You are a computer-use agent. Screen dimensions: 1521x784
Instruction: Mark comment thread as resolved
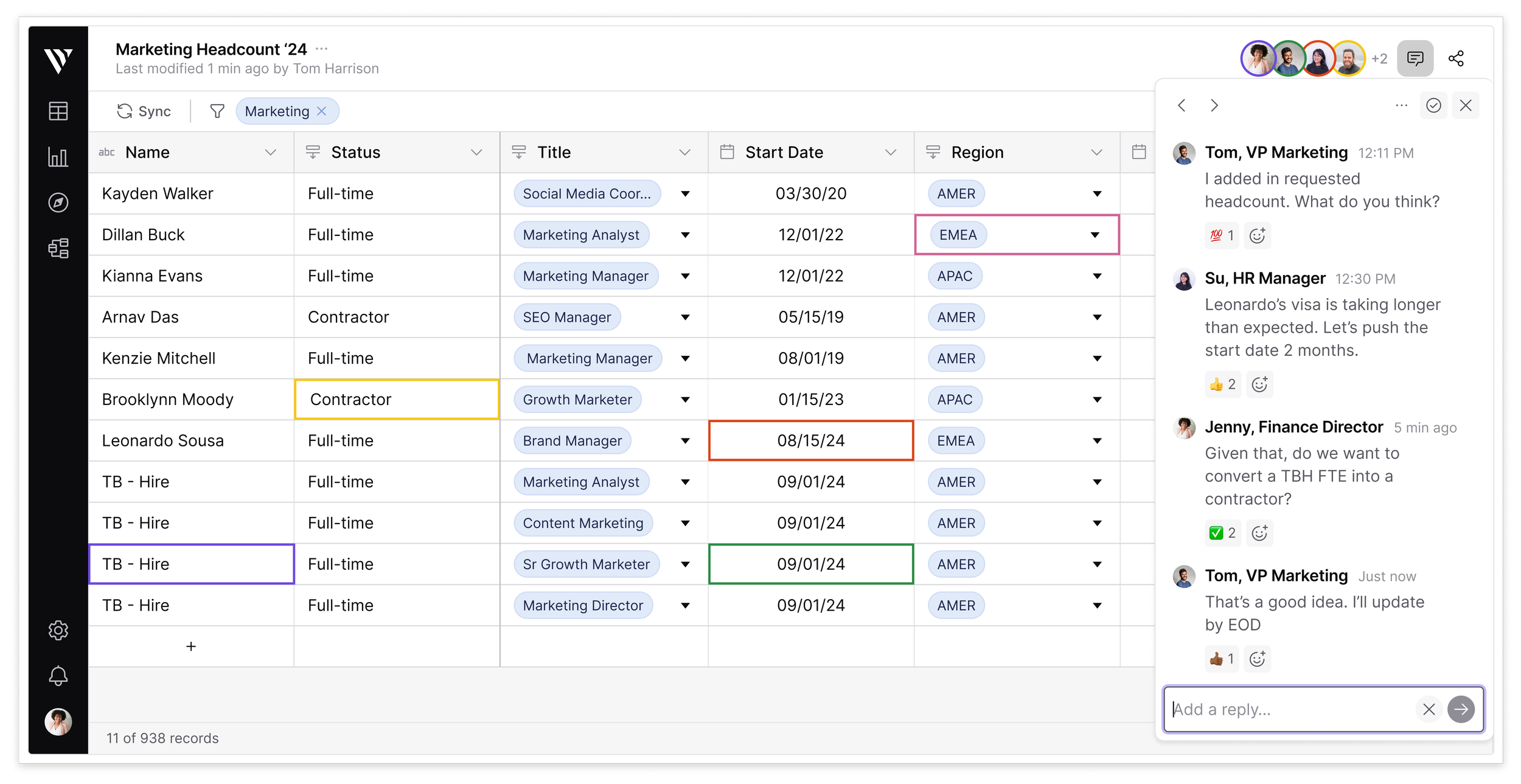(1434, 106)
